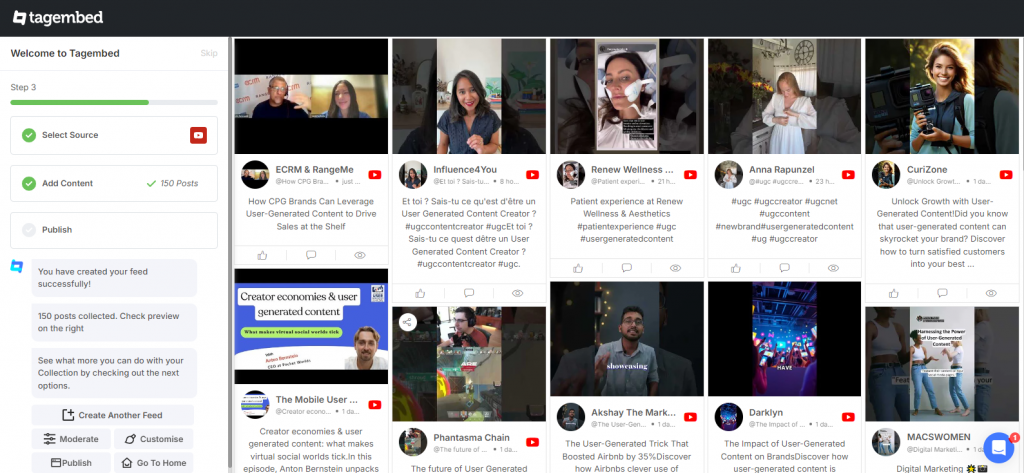Click the share icon on the Phantasma Chain video
Viewport: 1024px width, 473px height.
pyautogui.click(x=408, y=322)
